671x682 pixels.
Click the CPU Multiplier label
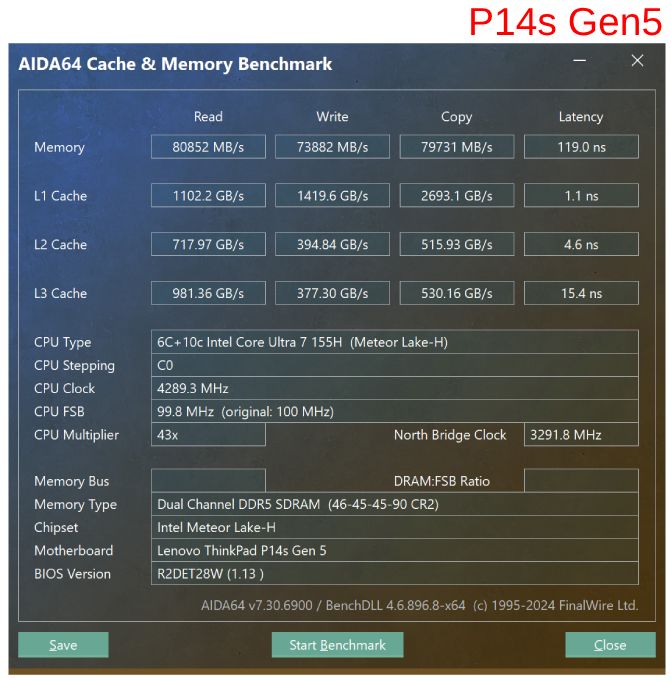76,435
